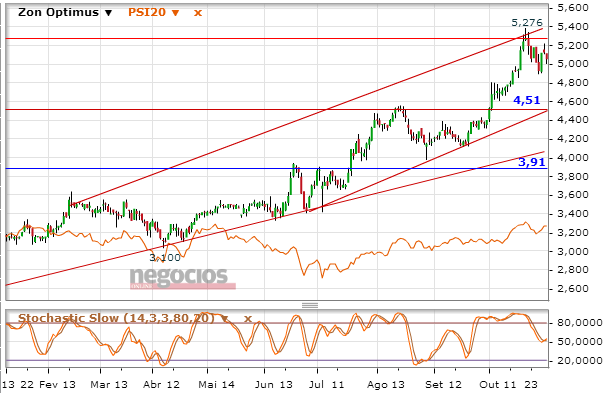Click the Mai 14 date label

(216, 385)
